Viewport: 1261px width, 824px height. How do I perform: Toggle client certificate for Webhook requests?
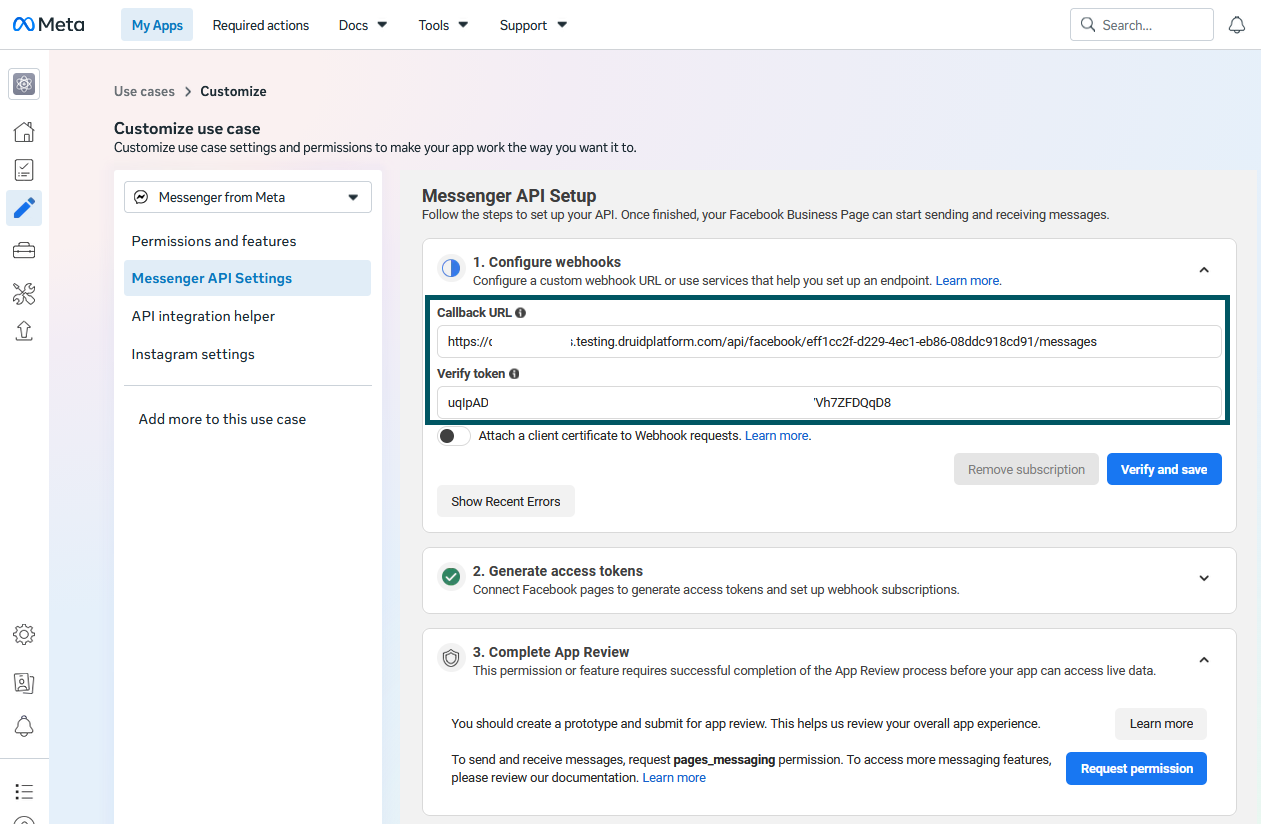click(454, 436)
